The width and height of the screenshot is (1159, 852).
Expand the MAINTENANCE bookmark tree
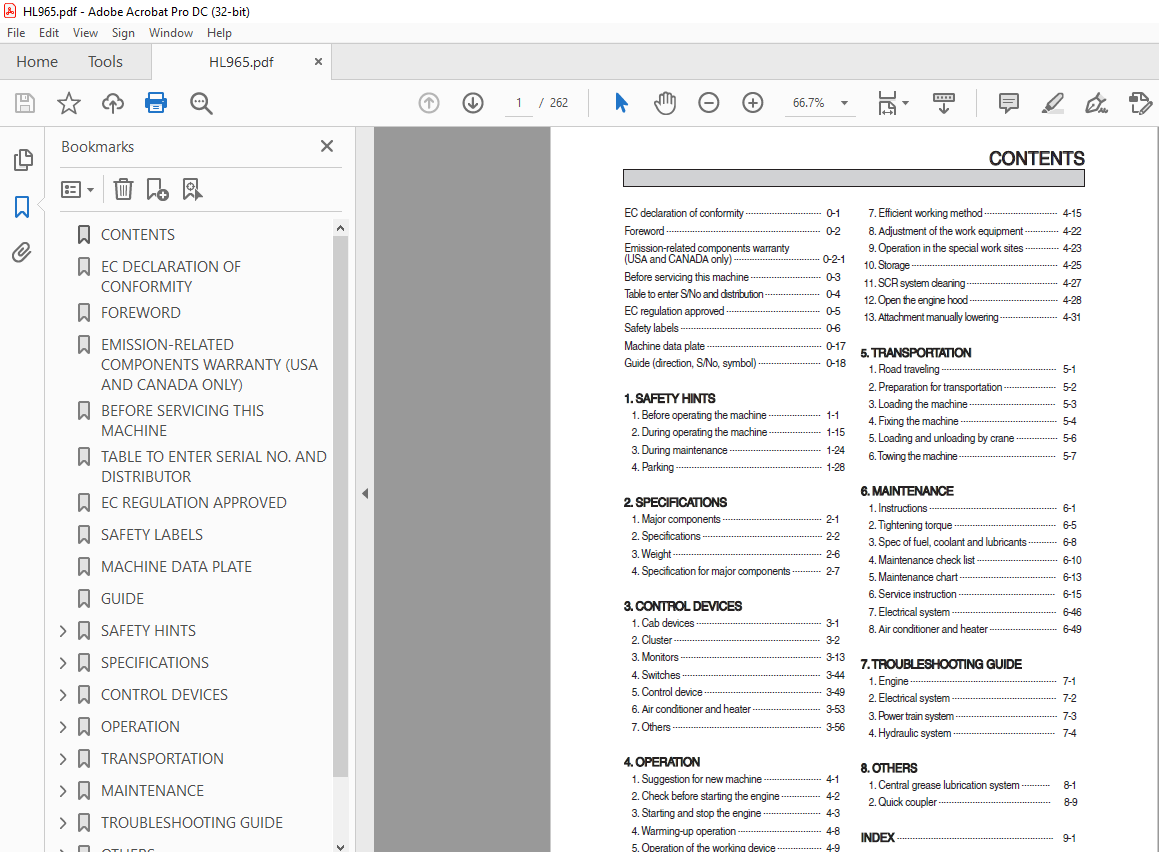point(63,791)
